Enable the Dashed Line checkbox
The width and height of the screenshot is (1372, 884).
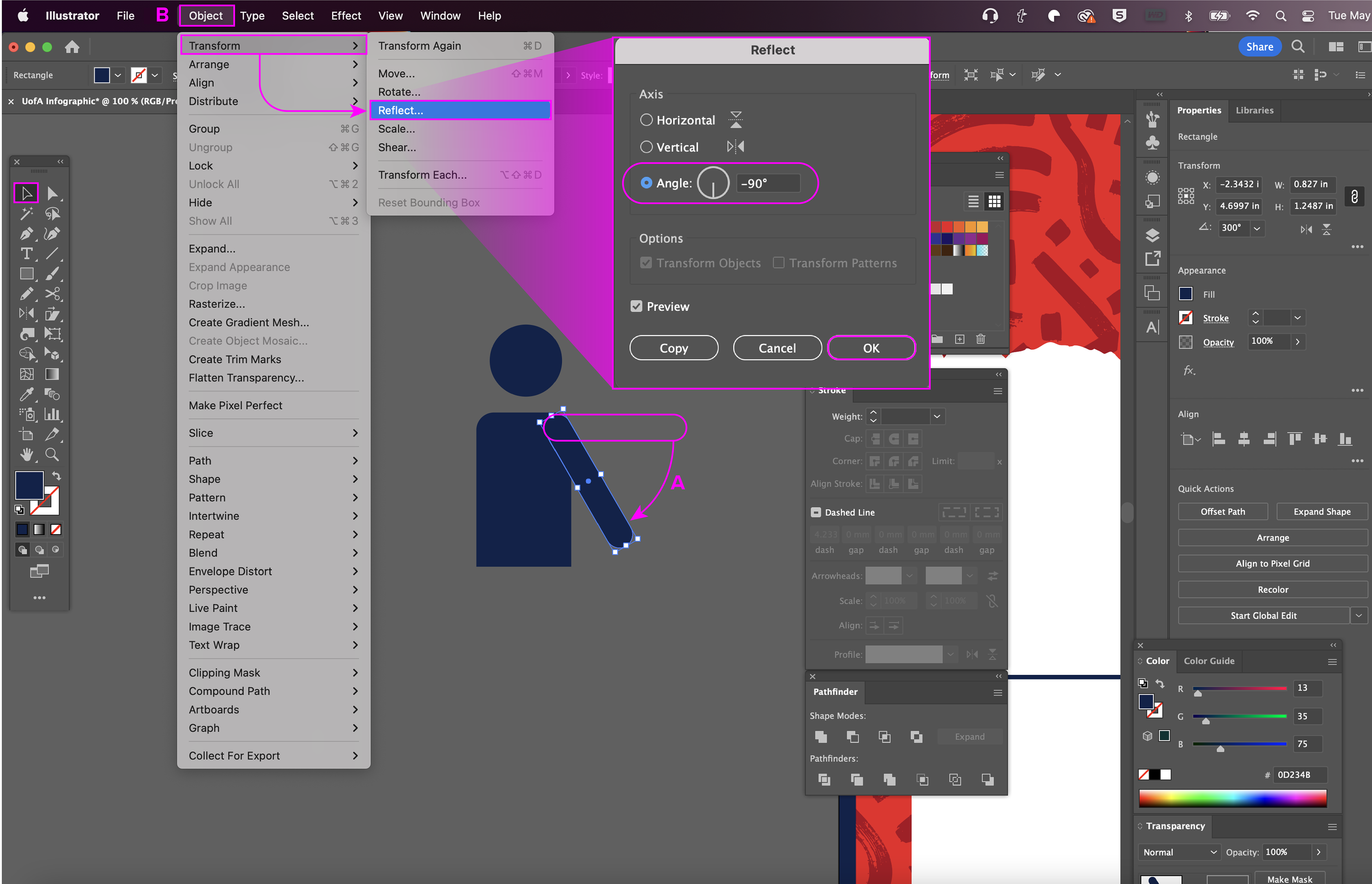(816, 512)
